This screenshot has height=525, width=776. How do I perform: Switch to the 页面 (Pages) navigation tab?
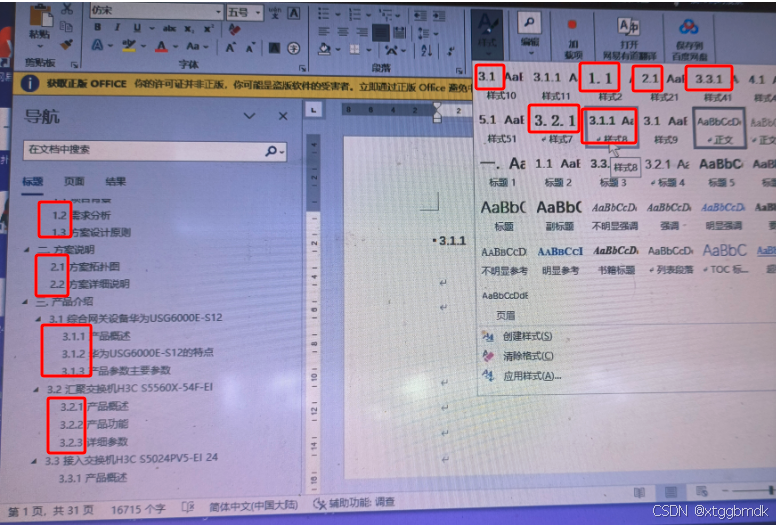[74, 182]
